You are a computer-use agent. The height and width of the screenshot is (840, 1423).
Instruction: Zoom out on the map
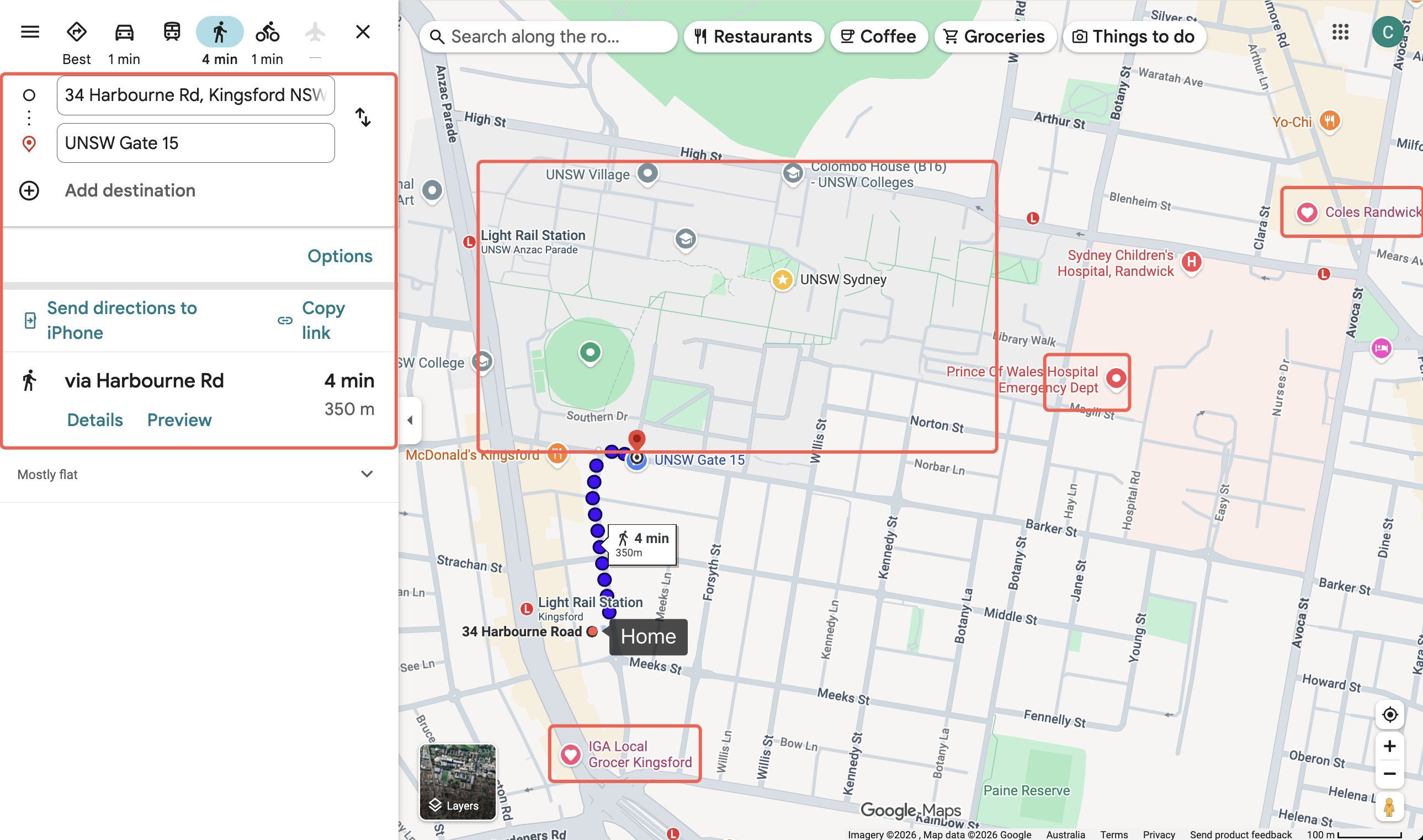click(1389, 774)
